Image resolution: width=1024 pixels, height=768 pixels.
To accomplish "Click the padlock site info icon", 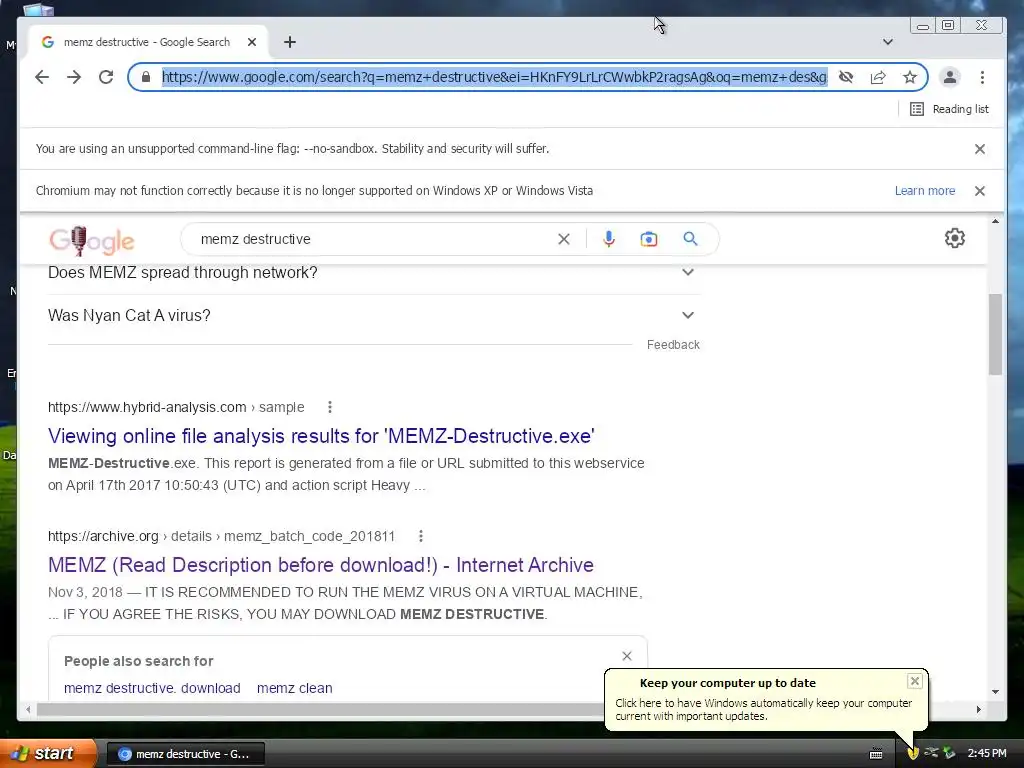I will click(x=146, y=77).
